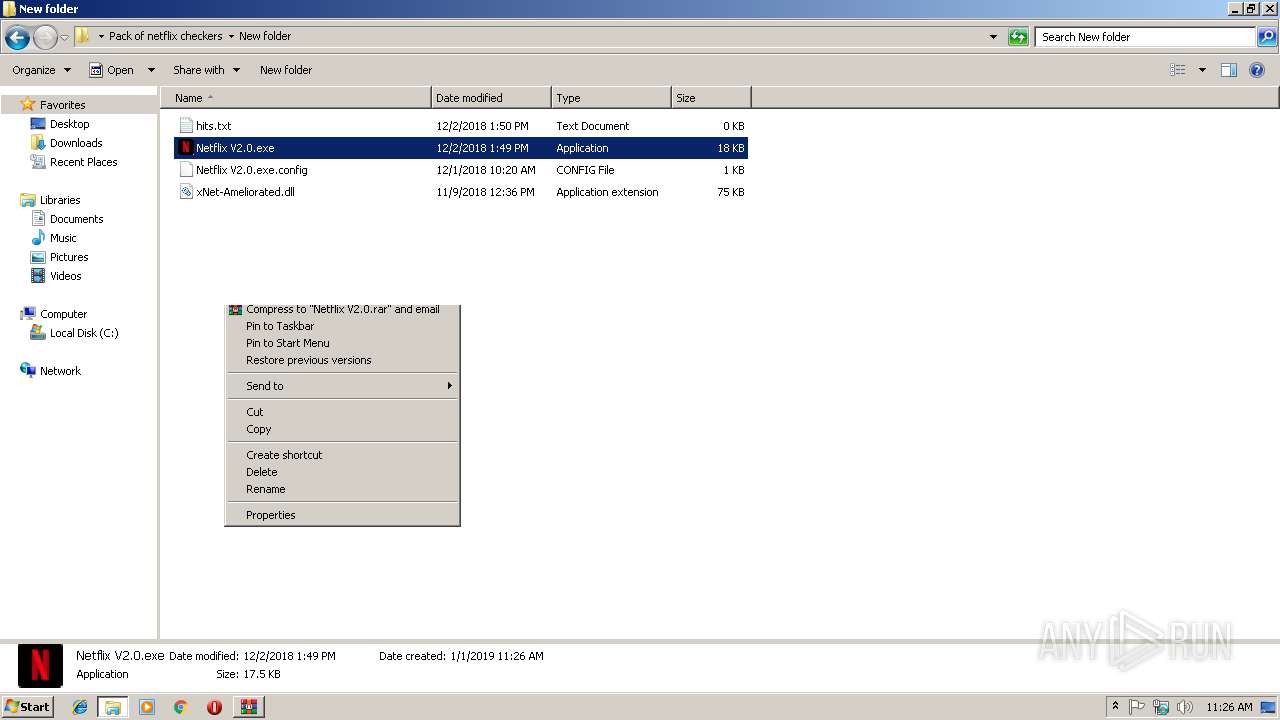Sort by the Type column header
The height and width of the screenshot is (720, 1280).
pos(611,98)
